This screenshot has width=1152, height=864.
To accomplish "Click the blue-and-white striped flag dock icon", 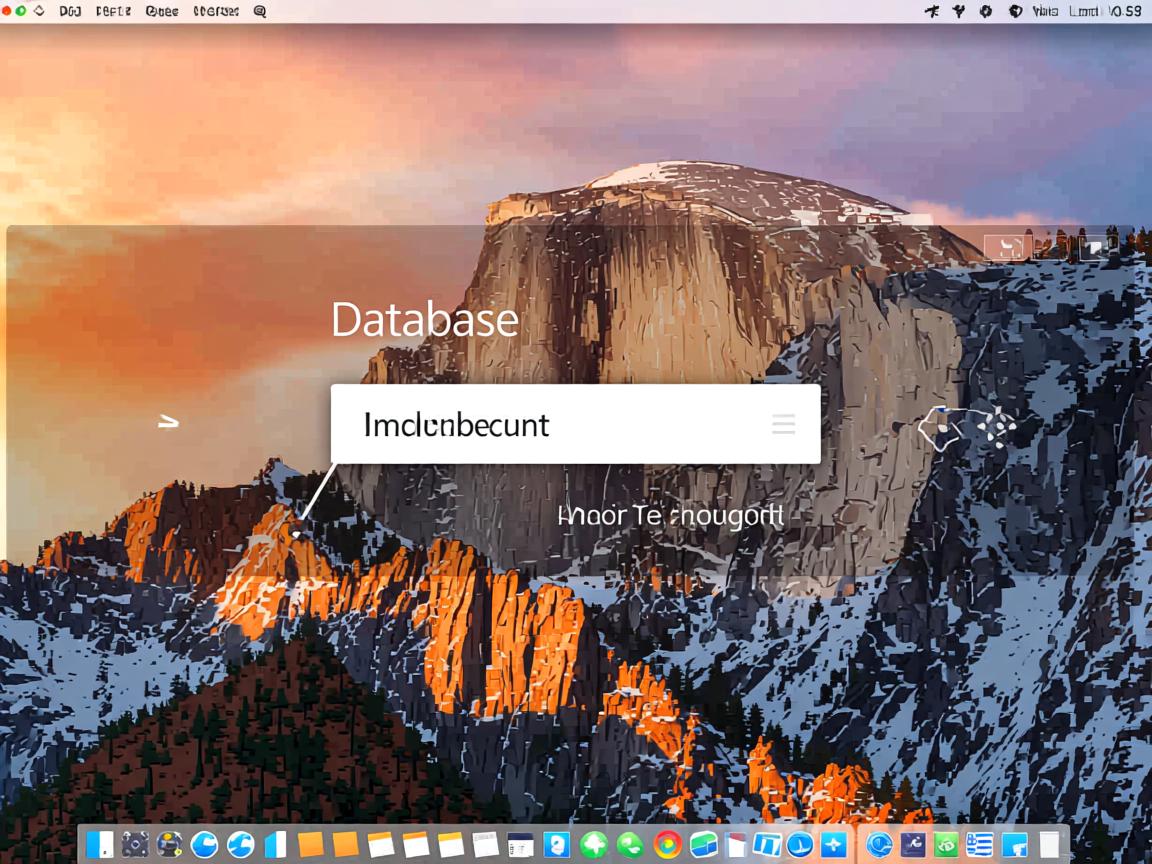I will tap(979, 845).
